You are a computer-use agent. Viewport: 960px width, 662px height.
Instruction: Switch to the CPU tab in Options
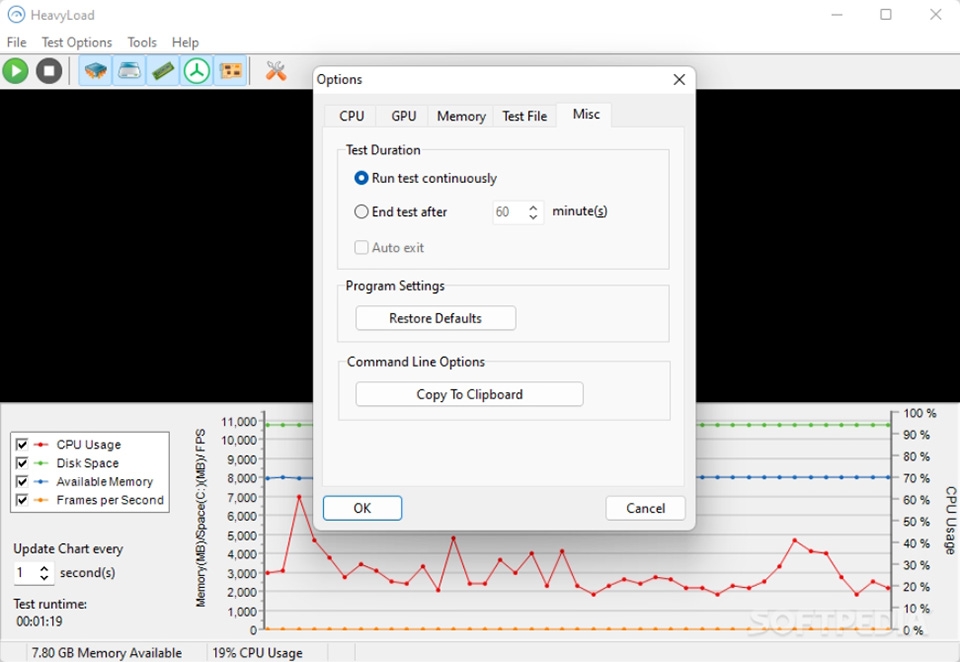[x=351, y=116]
